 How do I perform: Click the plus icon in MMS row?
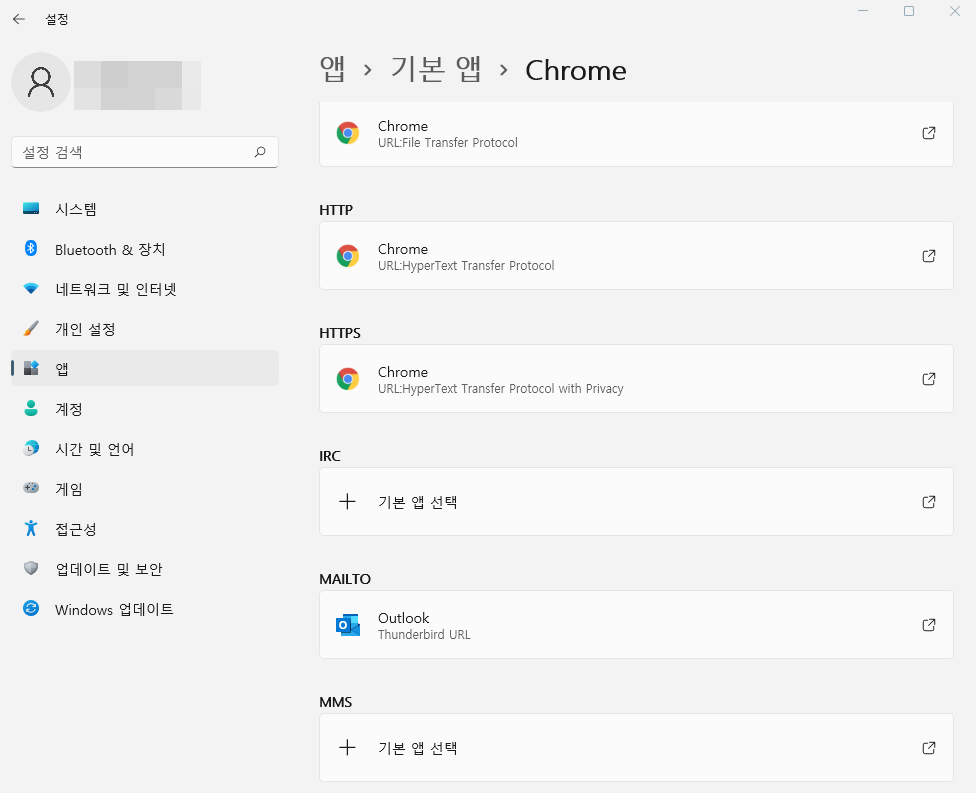point(347,748)
